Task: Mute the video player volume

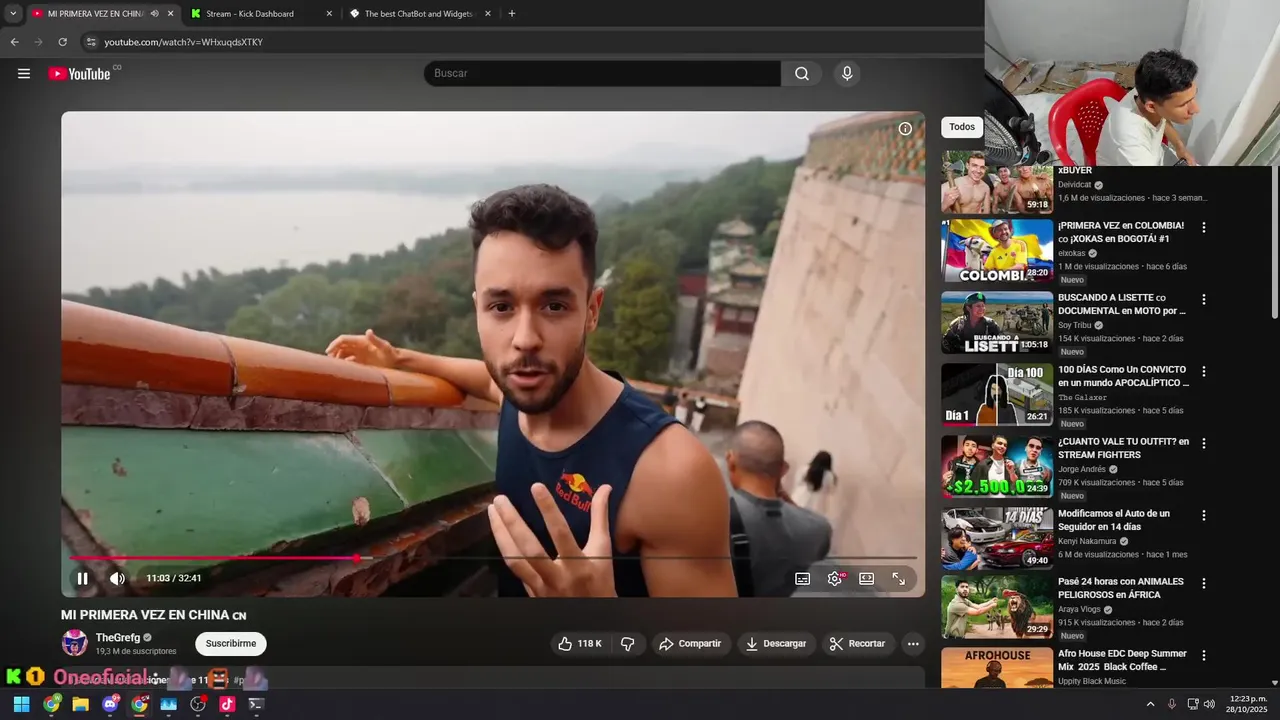Action: 117,578
